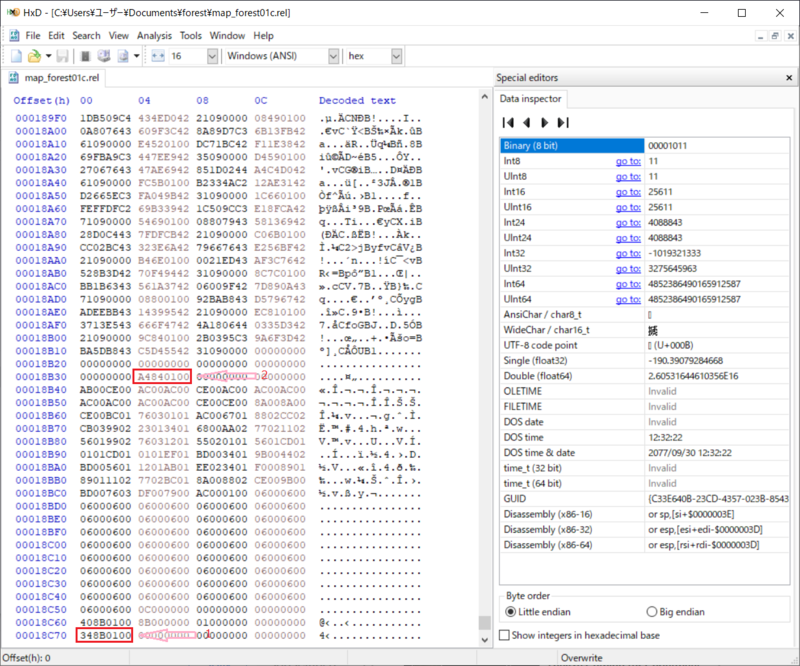Select the Double (float64) row
This screenshot has width=800, height=666.
point(644,376)
